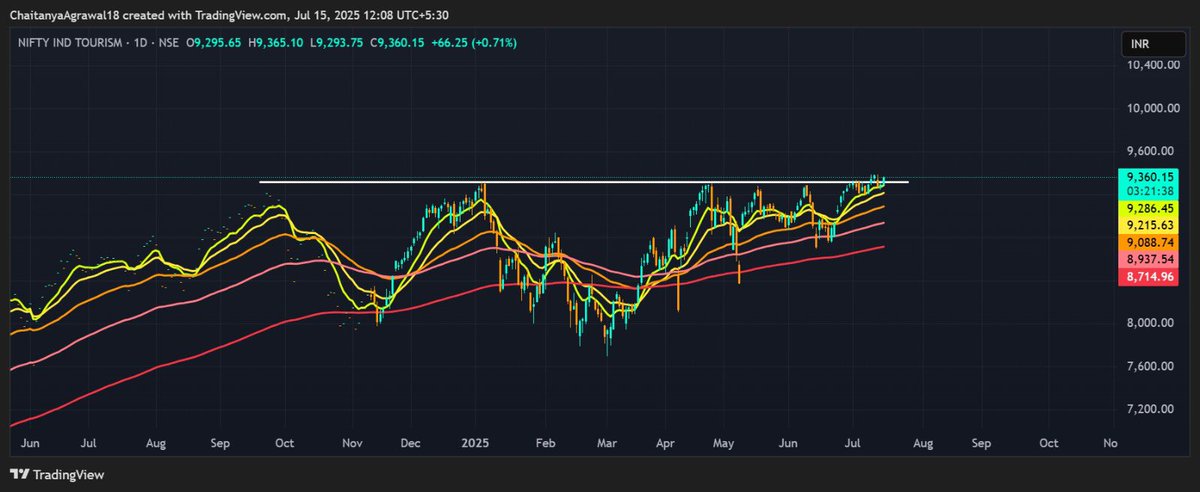Click the TradingView logo
The image size is (1200, 492).
57,475
